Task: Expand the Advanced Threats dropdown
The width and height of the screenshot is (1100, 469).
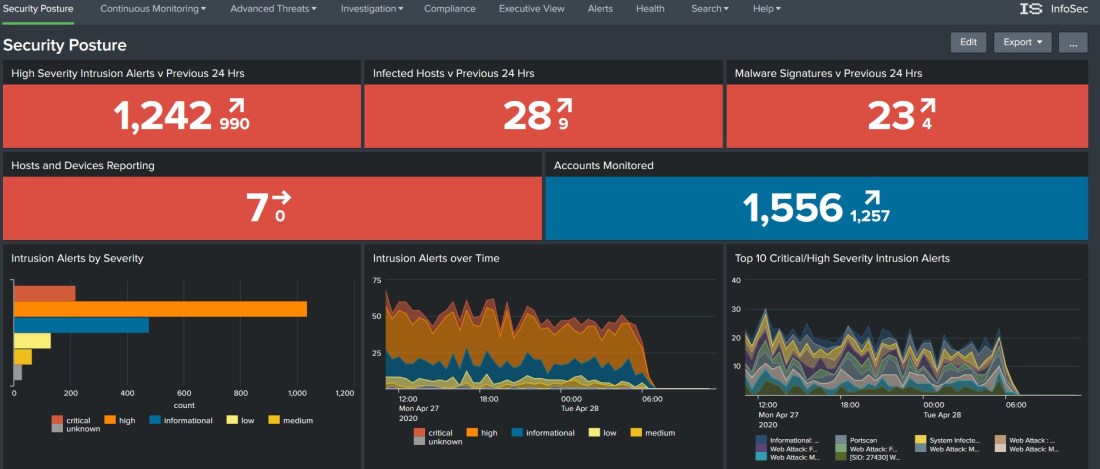Action: click(273, 9)
